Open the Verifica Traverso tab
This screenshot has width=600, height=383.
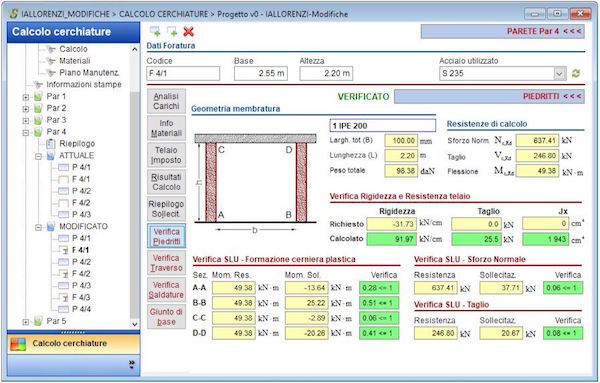(x=166, y=263)
